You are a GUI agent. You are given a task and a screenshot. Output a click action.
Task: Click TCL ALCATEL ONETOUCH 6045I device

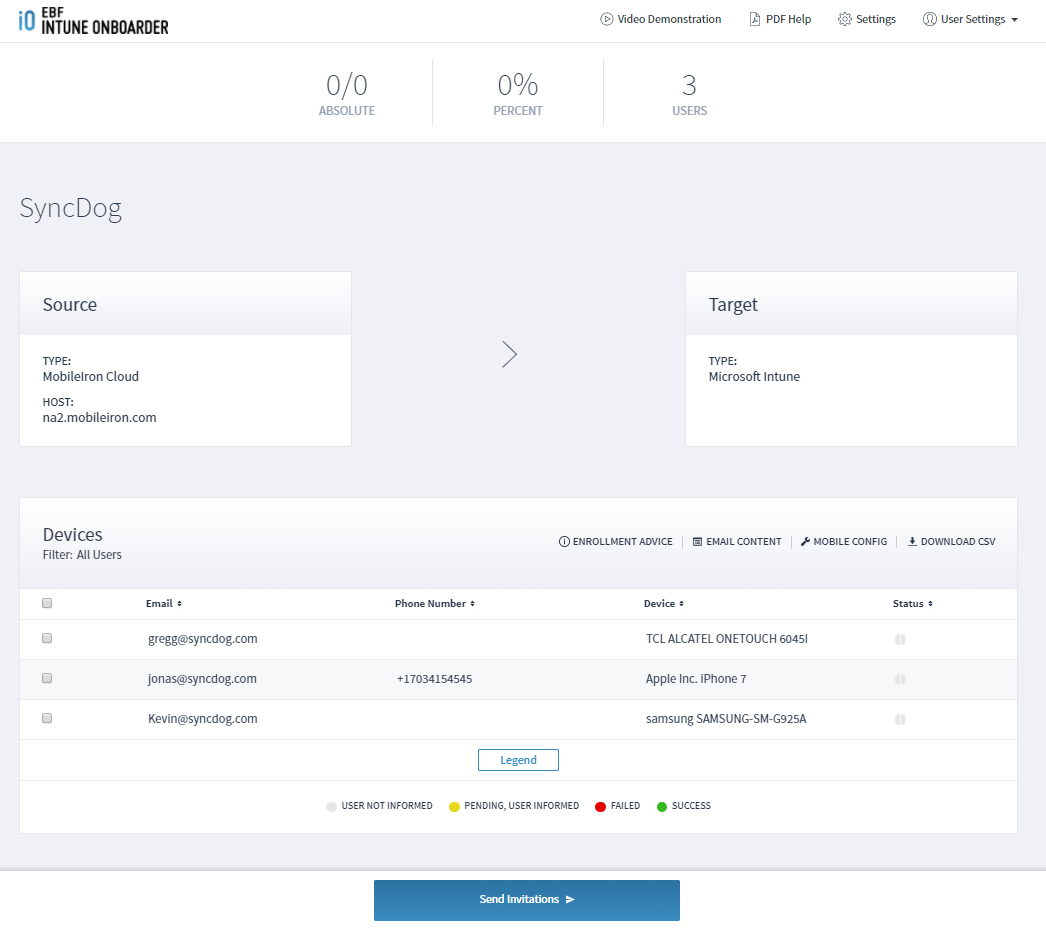[x=726, y=639]
